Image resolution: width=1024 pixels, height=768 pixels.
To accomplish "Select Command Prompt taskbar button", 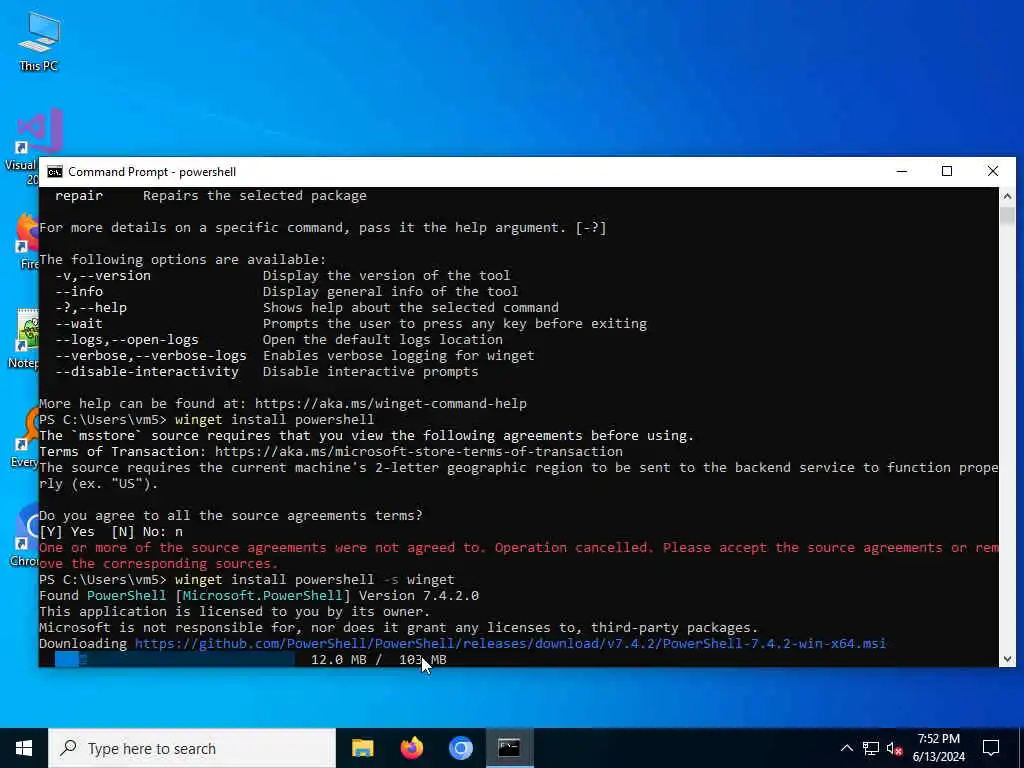I will click(509, 748).
